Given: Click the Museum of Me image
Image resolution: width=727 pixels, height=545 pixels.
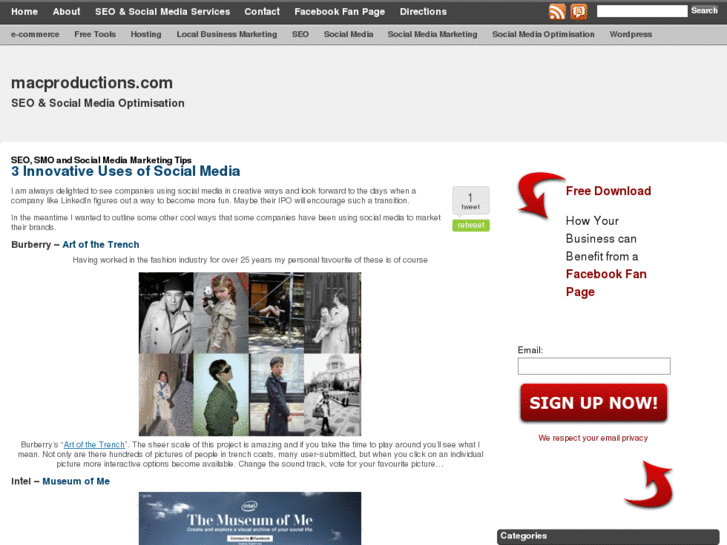Looking at the screenshot, I should coord(250,519).
